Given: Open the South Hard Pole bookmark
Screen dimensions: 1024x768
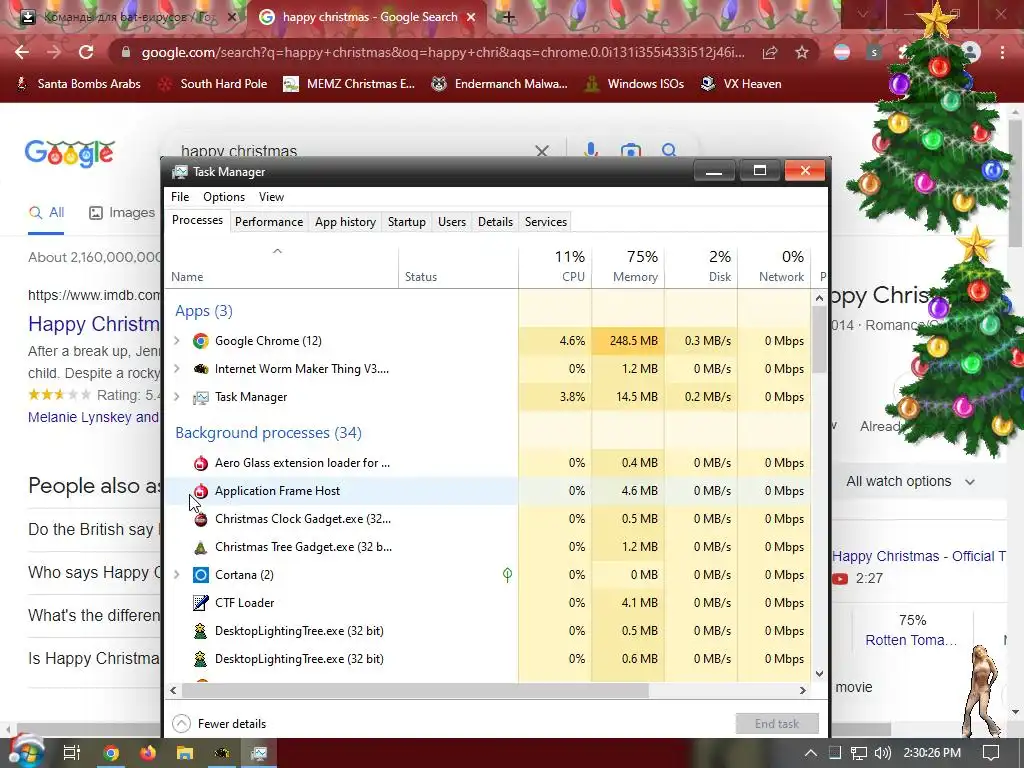Looking at the screenshot, I should point(213,84).
